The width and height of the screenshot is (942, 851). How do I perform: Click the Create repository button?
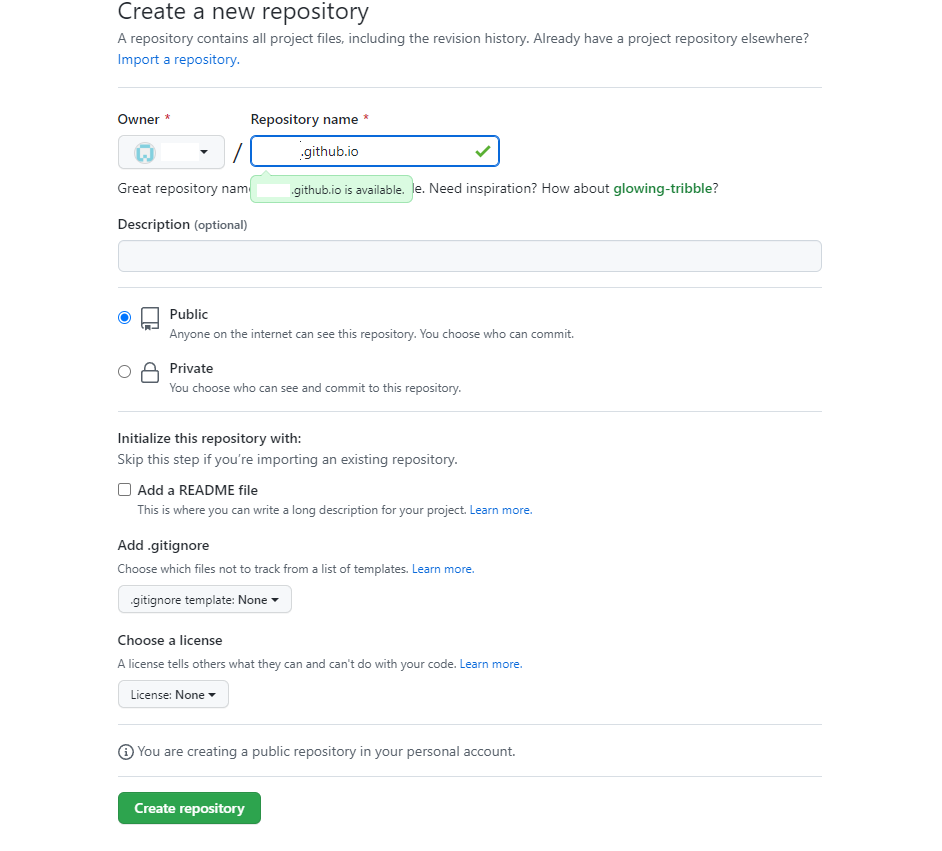coord(189,808)
